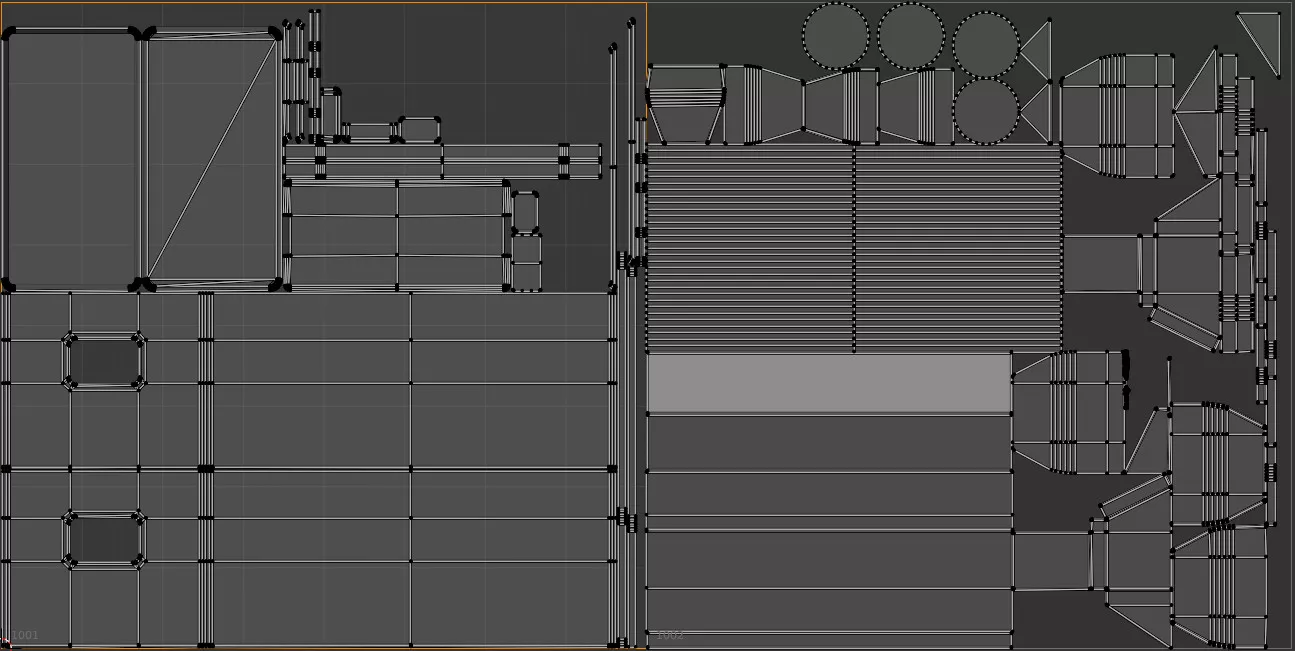1295x651 pixels.
Task: Select the lower triangle beside the circles
Action: [x=1038, y=112]
